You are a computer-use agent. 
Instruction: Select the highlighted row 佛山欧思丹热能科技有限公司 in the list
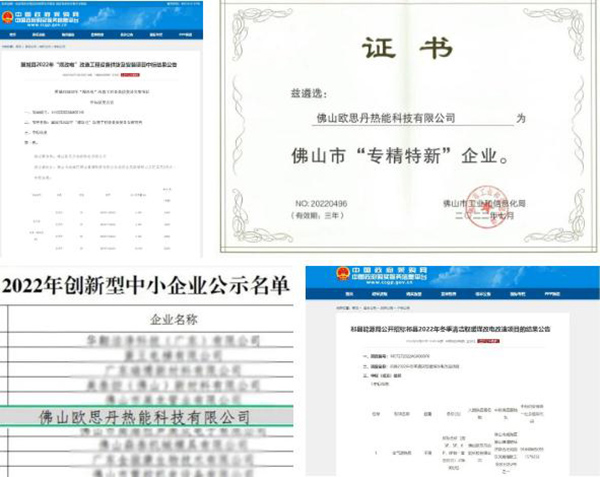(x=147, y=417)
